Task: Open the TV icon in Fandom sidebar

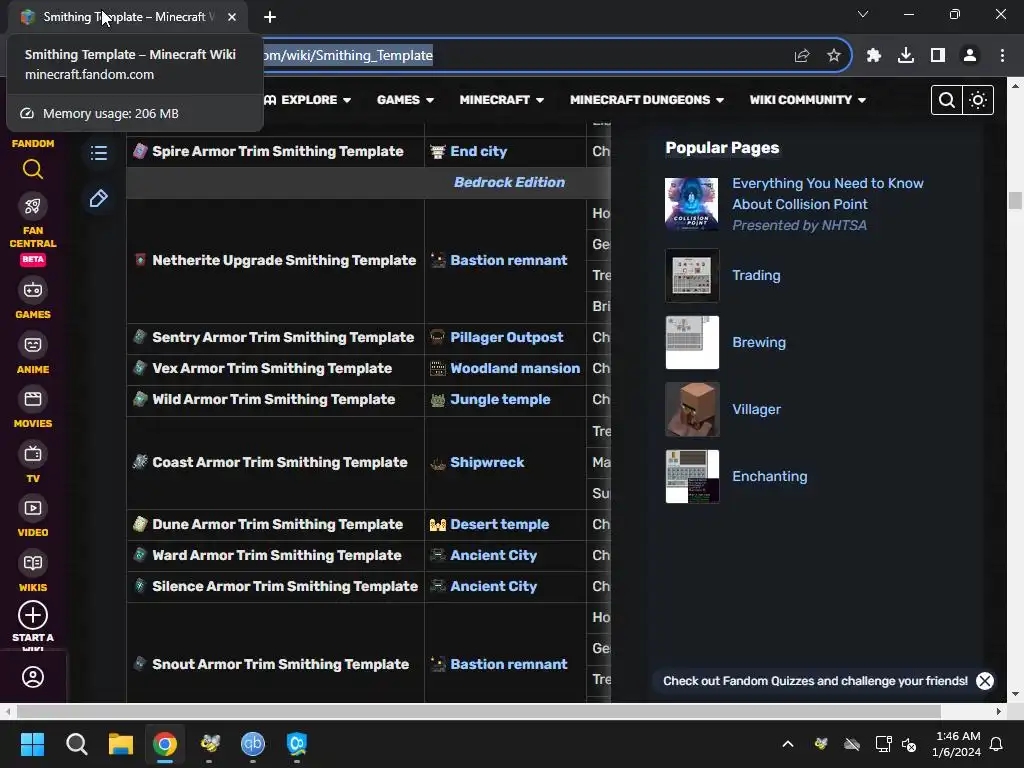Action: point(33,454)
